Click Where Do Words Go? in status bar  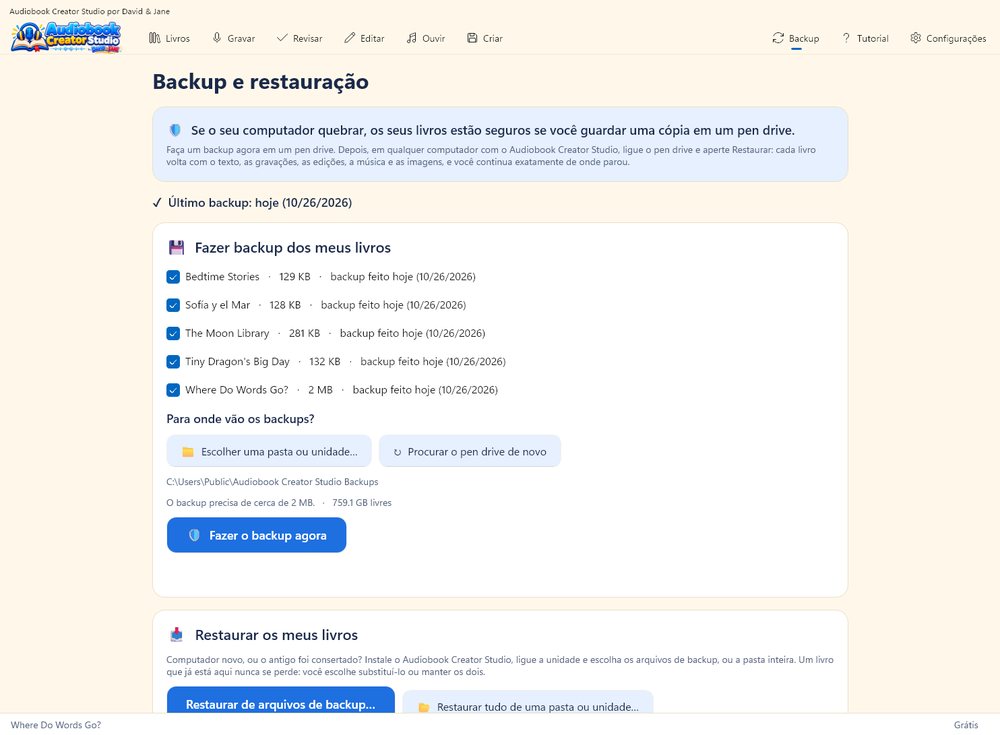[56, 725]
